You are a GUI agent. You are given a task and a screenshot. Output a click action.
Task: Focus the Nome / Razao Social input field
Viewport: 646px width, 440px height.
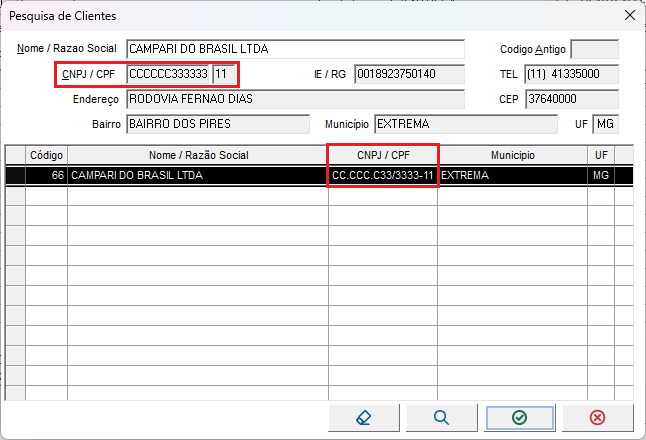click(295, 49)
